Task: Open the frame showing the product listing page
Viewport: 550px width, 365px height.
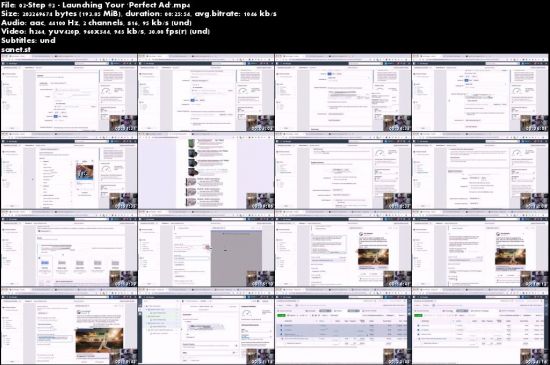Action: coord(206,170)
